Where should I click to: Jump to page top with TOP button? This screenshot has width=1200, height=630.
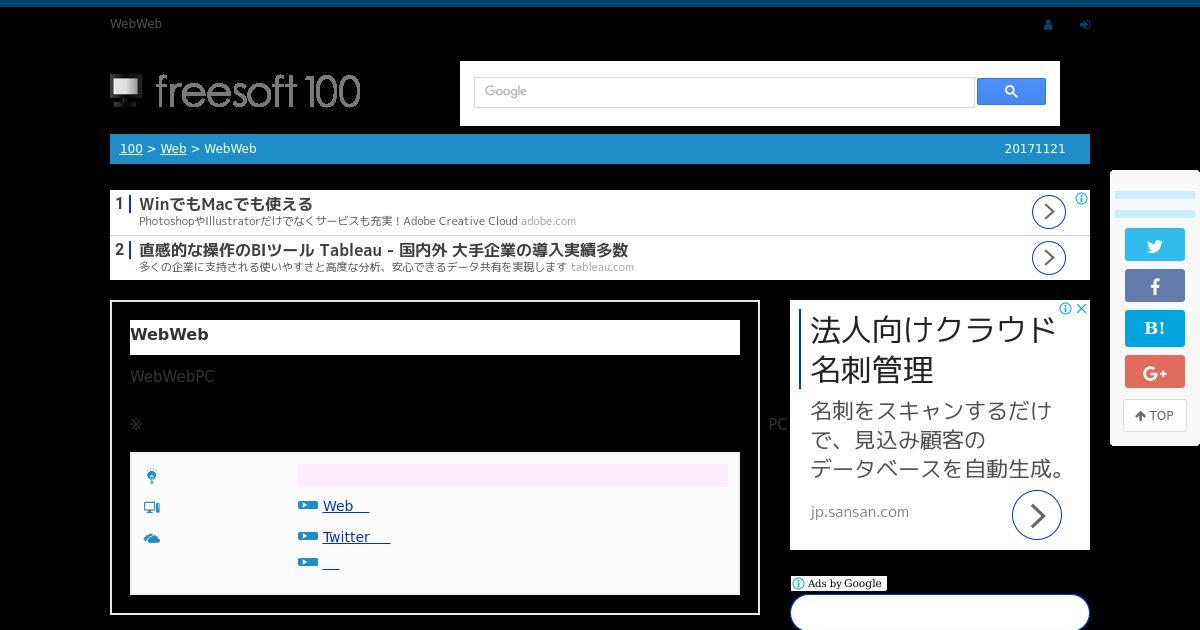(x=1155, y=416)
